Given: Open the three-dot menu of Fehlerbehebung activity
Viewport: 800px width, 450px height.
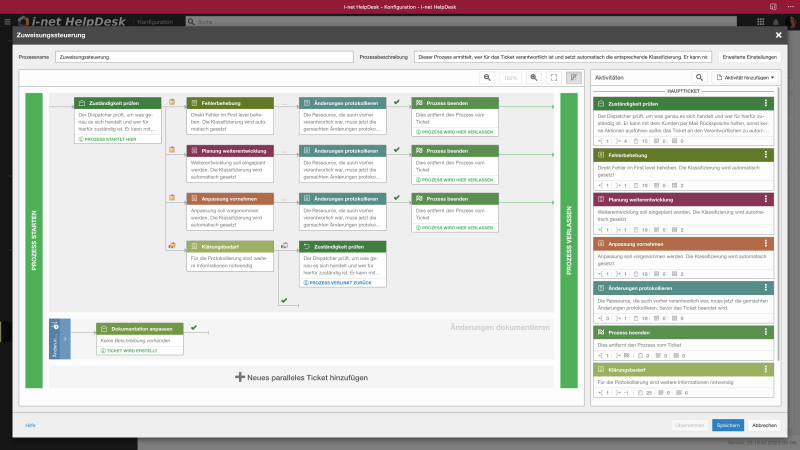Looking at the screenshot, I should (766, 155).
